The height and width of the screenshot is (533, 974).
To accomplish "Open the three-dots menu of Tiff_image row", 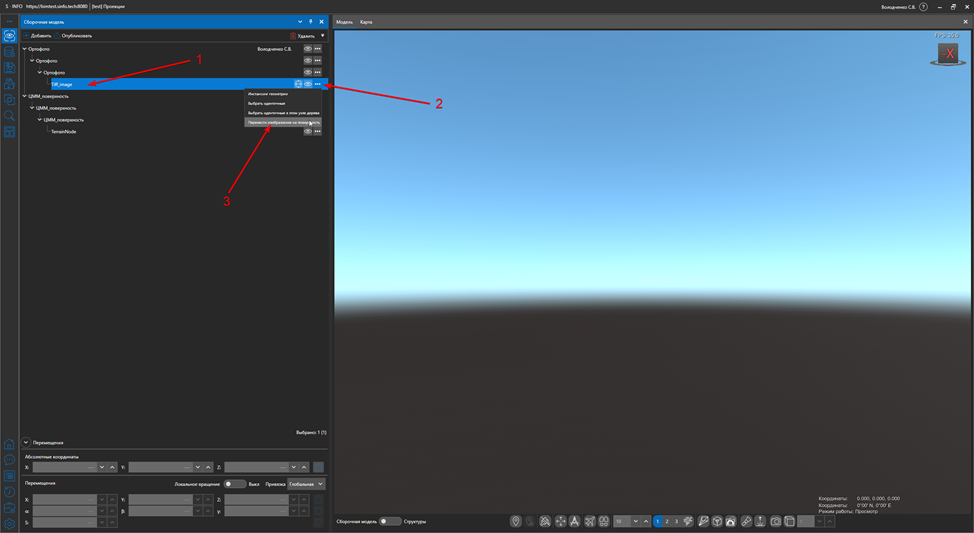I will click(317, 84).
